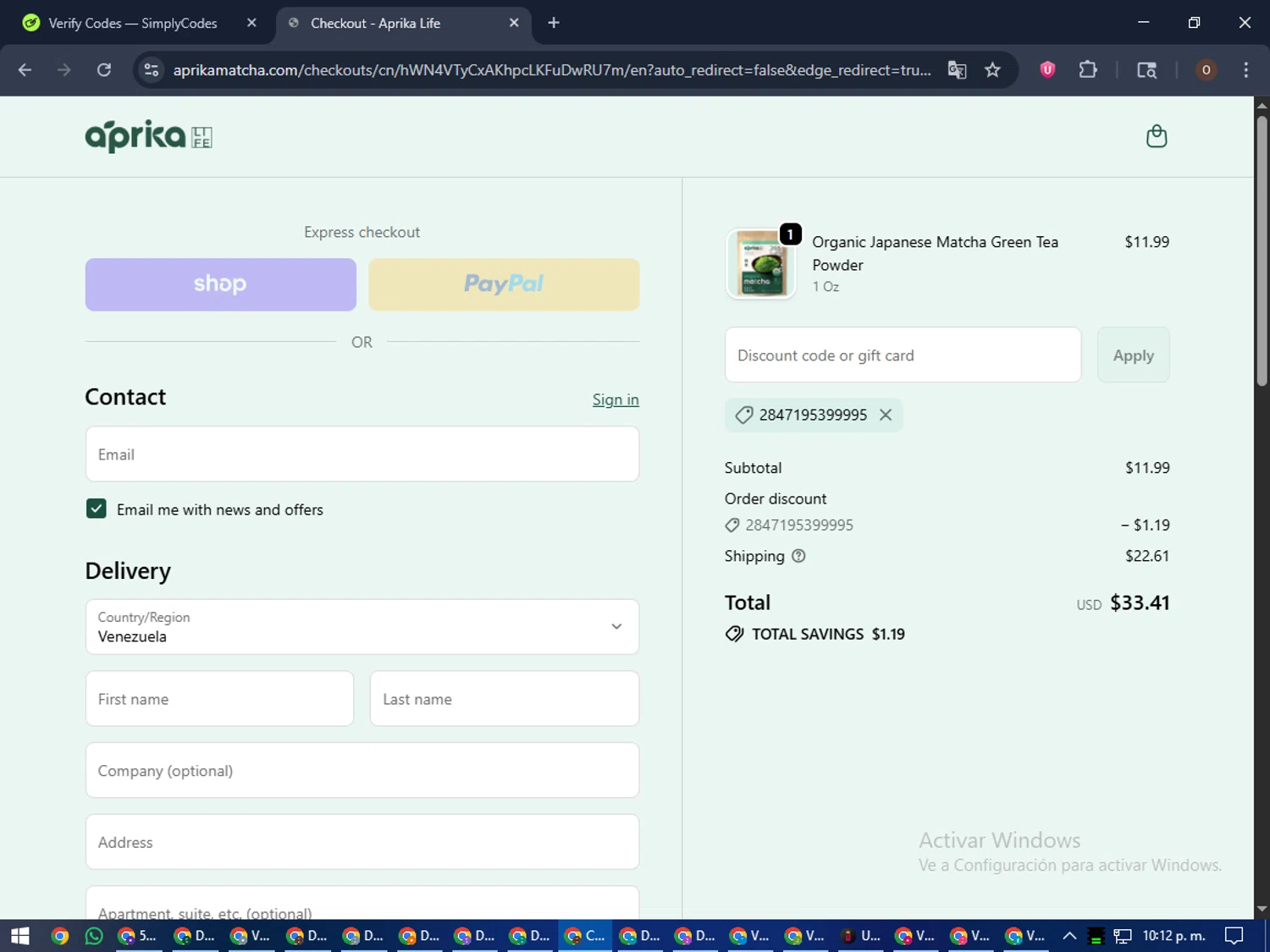Click the matcha product thumbnail
Image resolution: width=1270 pixels, height=952 pixels.
761,264
